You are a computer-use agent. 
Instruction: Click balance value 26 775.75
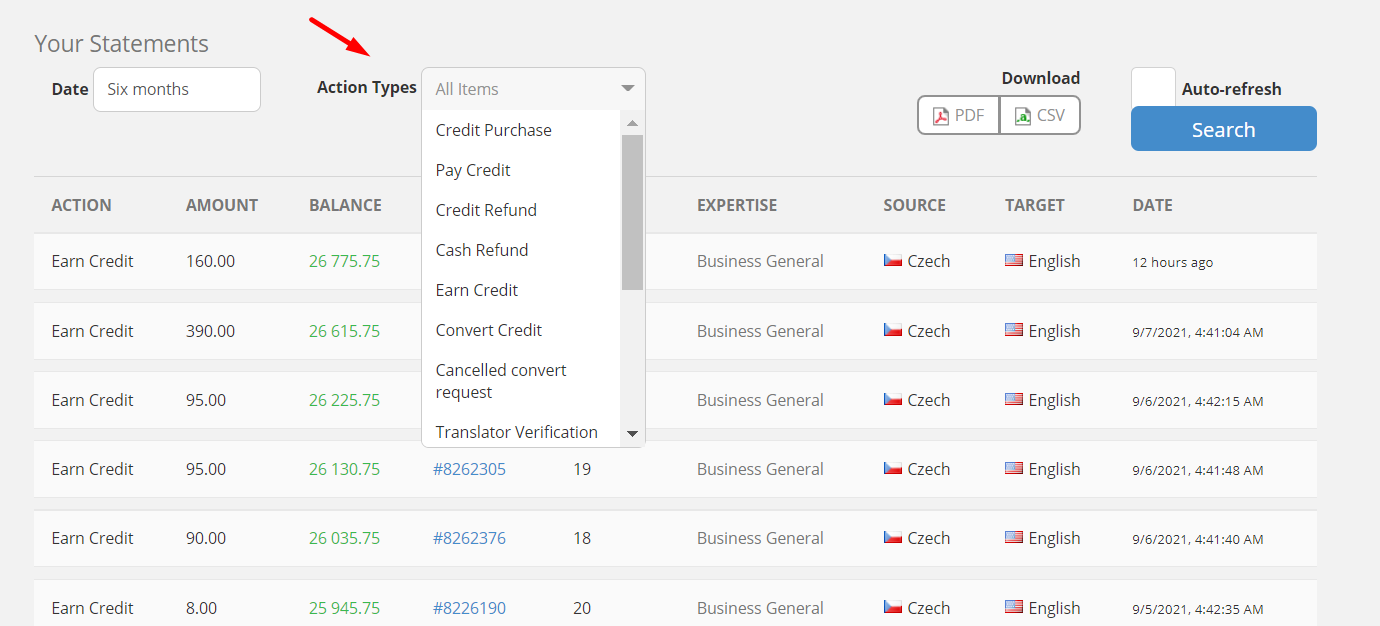344,261
